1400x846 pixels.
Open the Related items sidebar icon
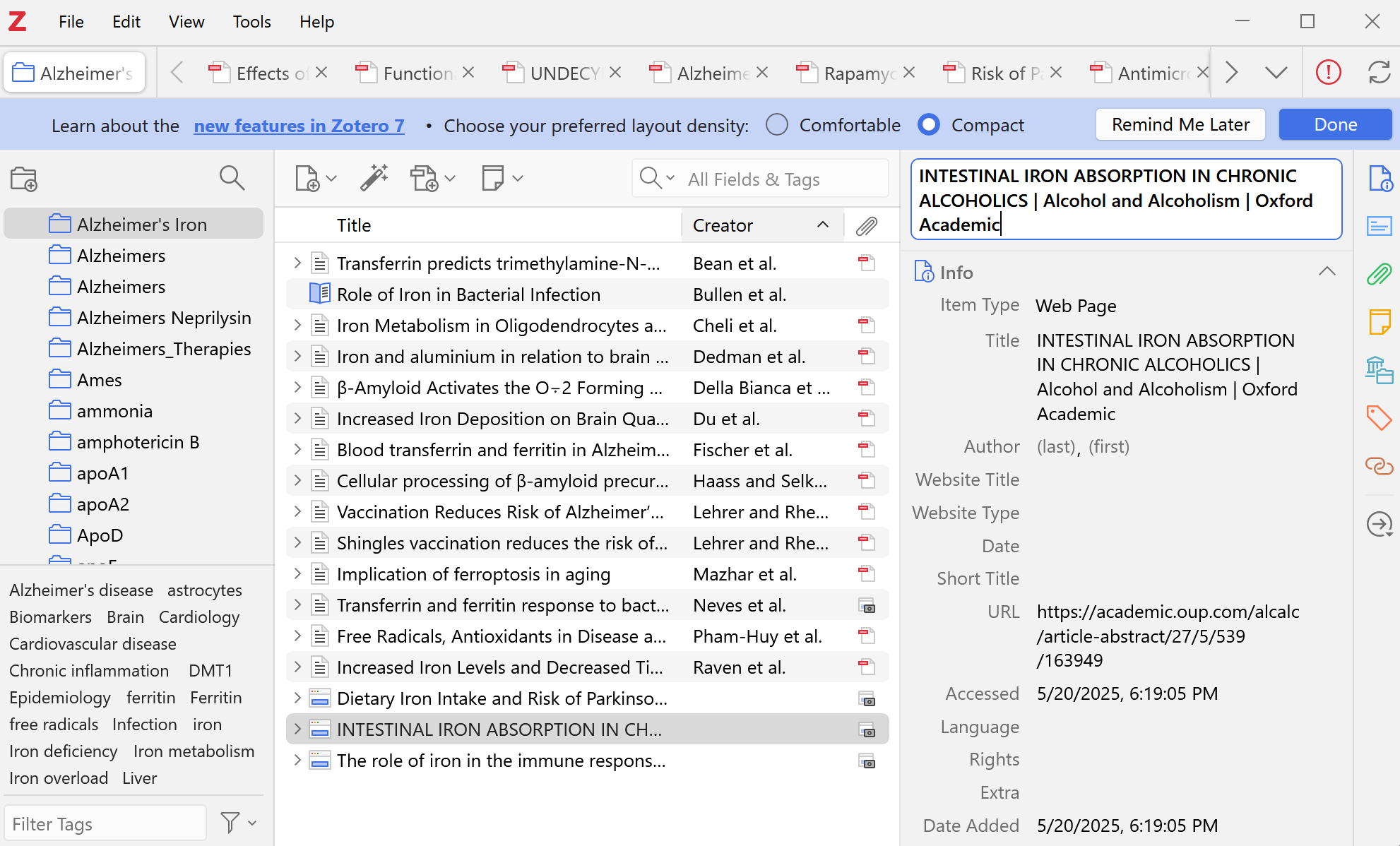coord(1379,465)
